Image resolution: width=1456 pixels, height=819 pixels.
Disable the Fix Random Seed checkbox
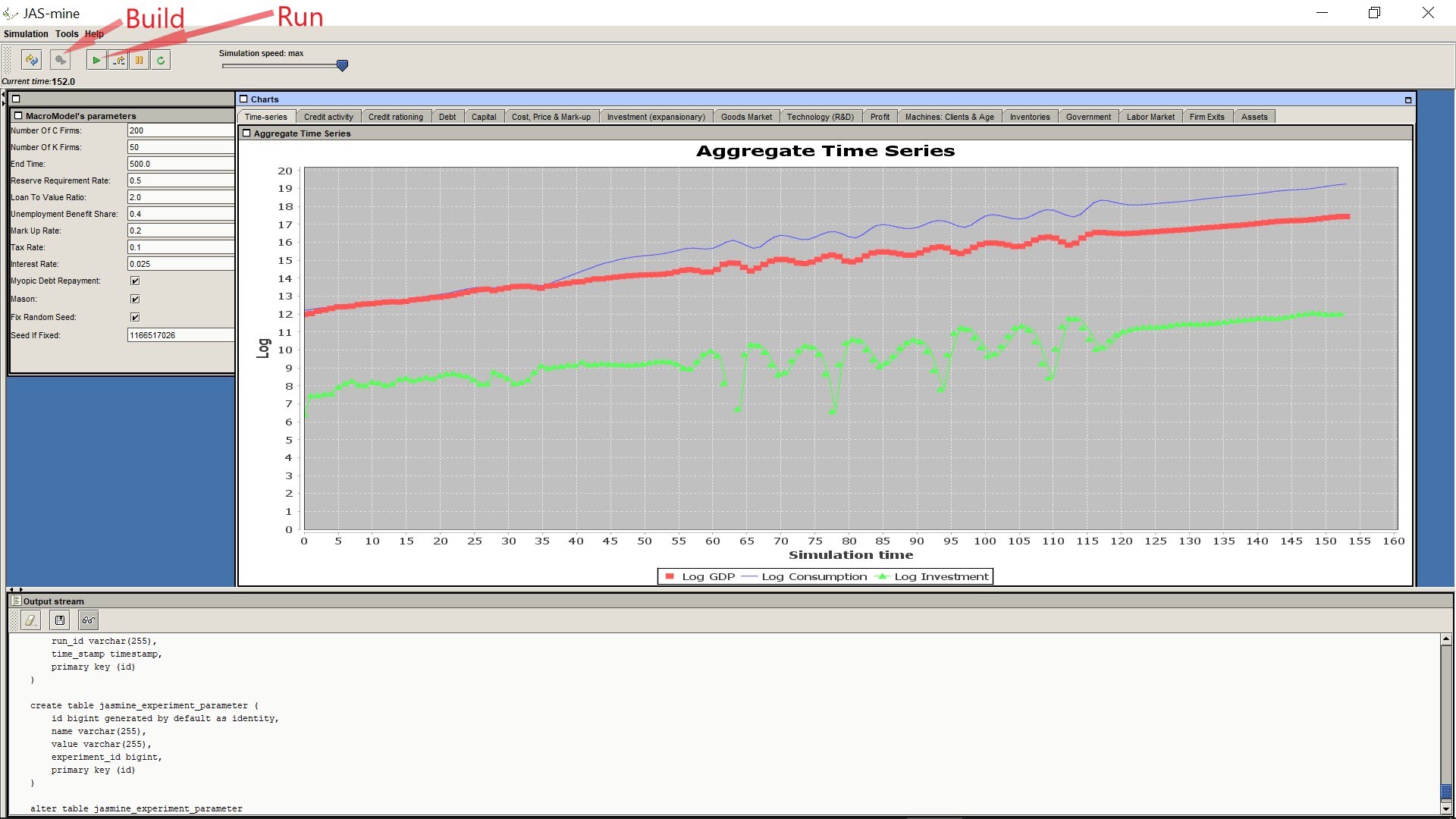pos(135,317)
